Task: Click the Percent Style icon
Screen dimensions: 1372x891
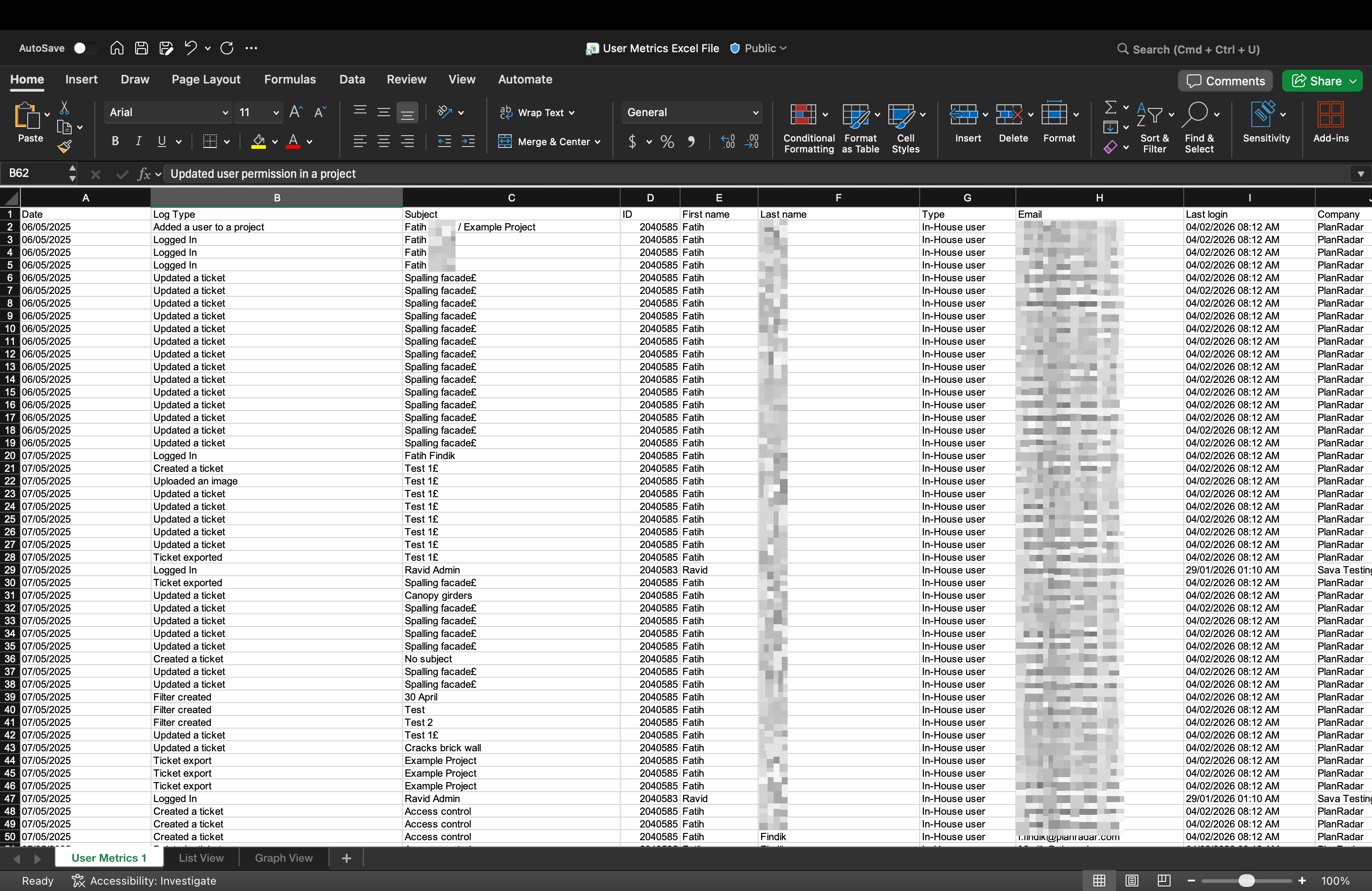Action: (667, 142)
